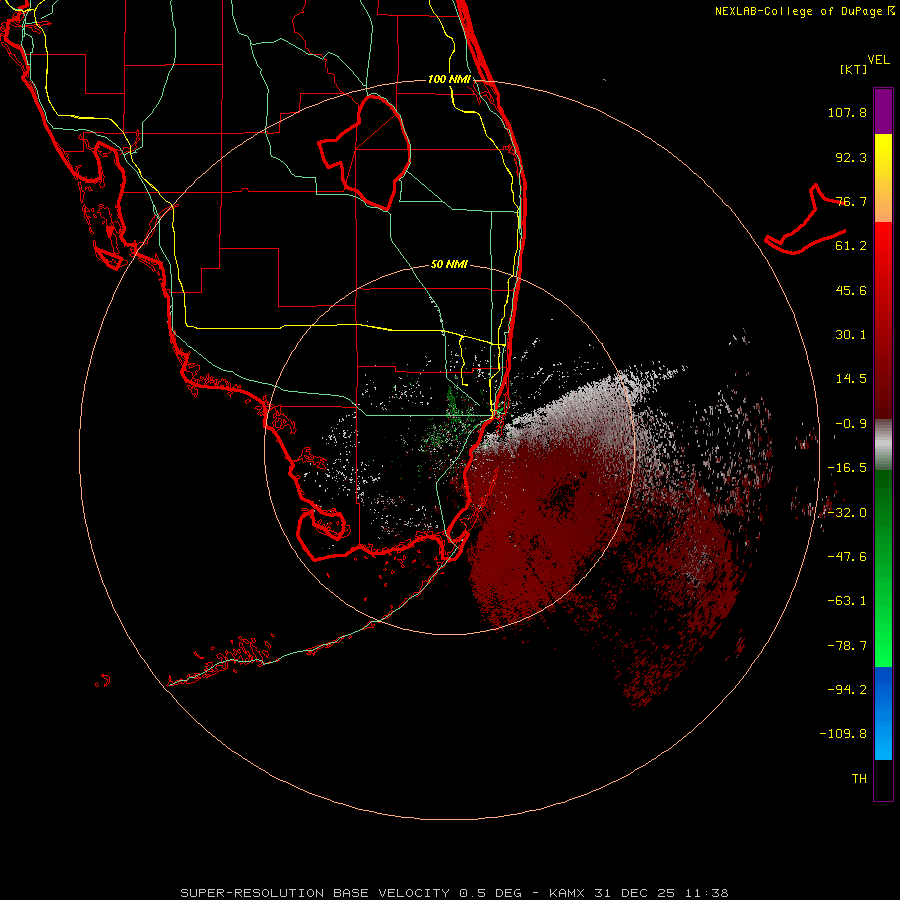Click the Super-Resolution Base Velocity caption text
Screen dimensions: 900x900
coord(454,893)
